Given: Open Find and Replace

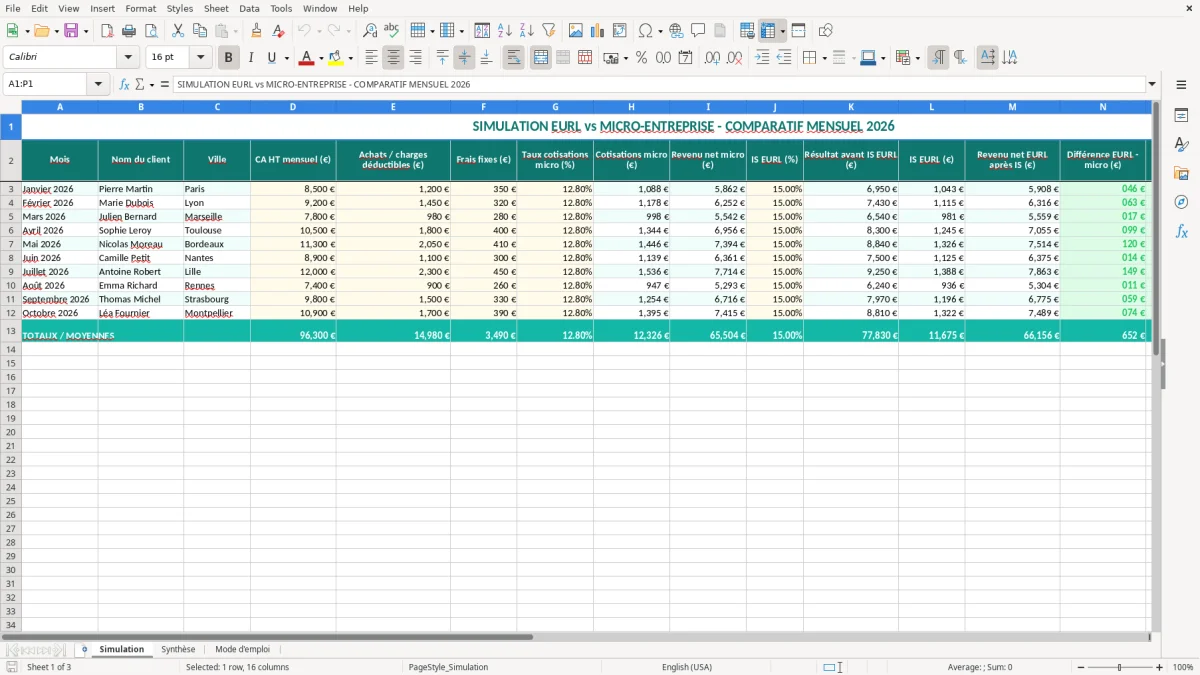Looking at the screenshot, I should coord(370,31).
